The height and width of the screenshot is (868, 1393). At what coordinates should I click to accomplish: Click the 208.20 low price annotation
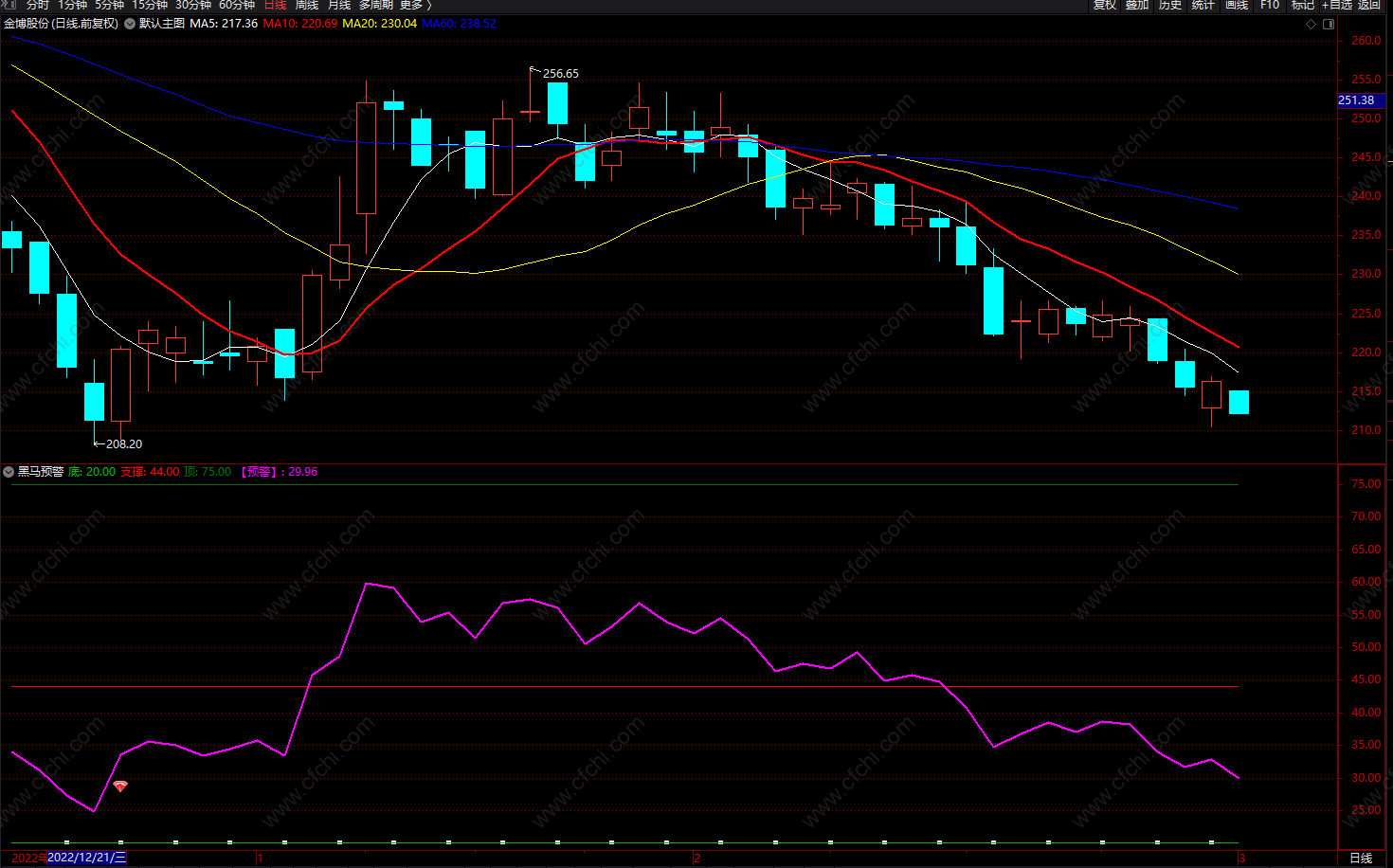(x=124, y=443)
